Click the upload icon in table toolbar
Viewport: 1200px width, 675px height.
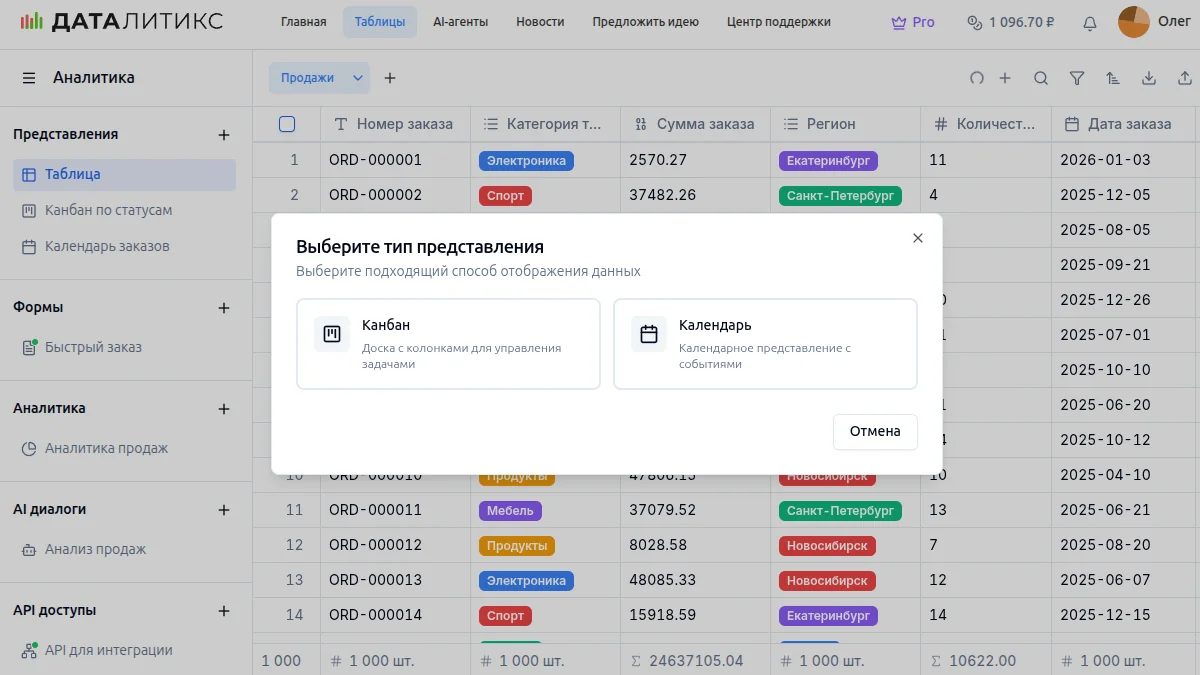coord(1185,78)
